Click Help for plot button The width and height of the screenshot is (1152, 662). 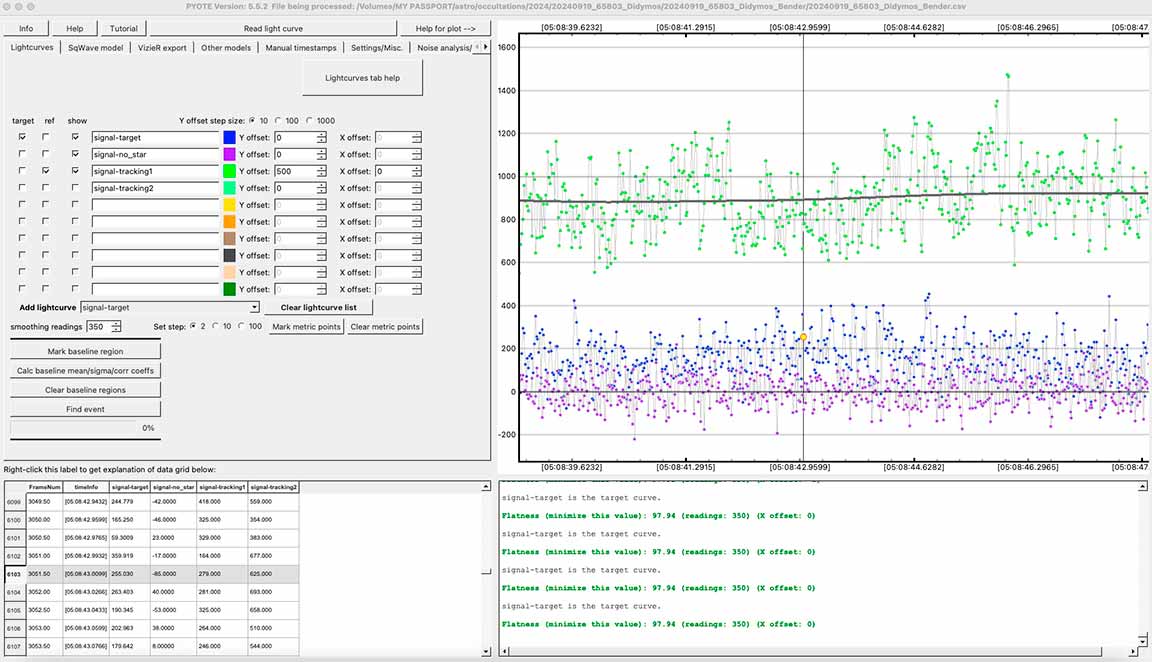(x=445, y=29)
